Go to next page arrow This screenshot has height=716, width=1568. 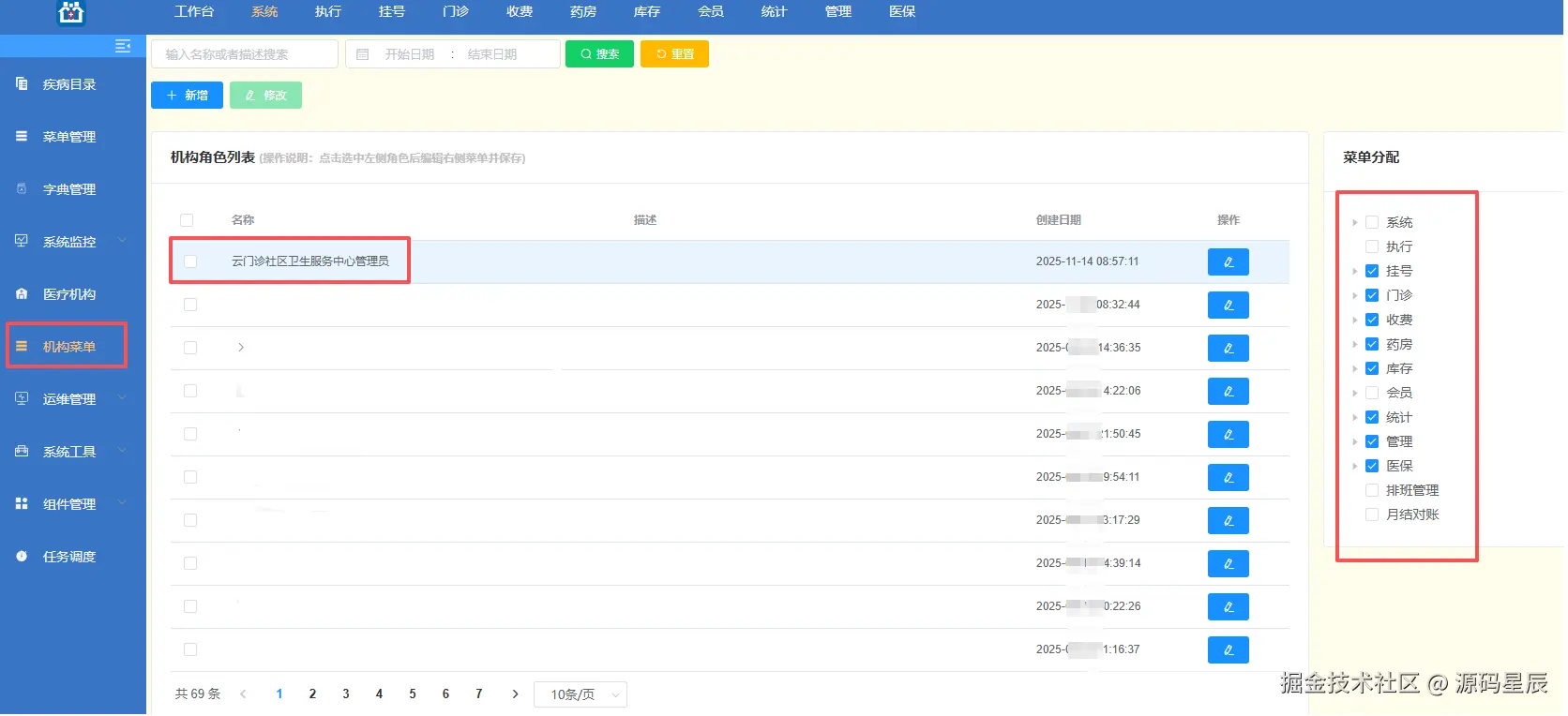[515, 694]
